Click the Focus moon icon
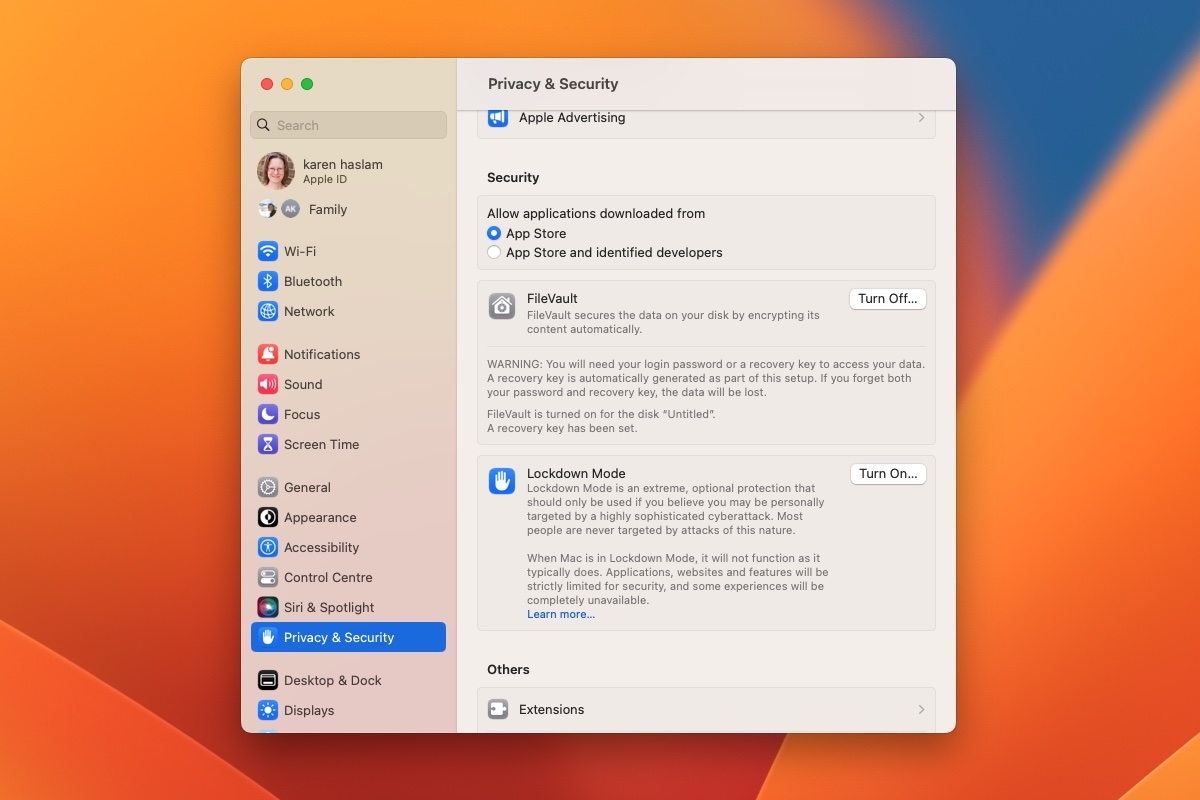1200x800 pixels. point(267,414)
